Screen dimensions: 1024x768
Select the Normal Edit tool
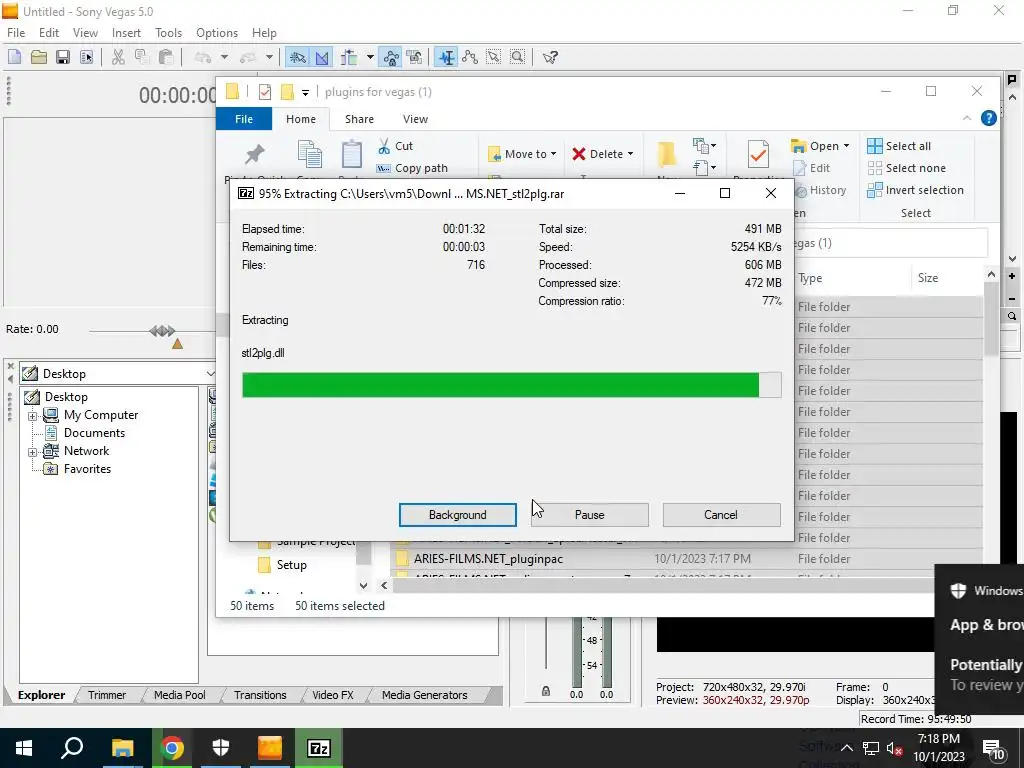coord(446,57)
